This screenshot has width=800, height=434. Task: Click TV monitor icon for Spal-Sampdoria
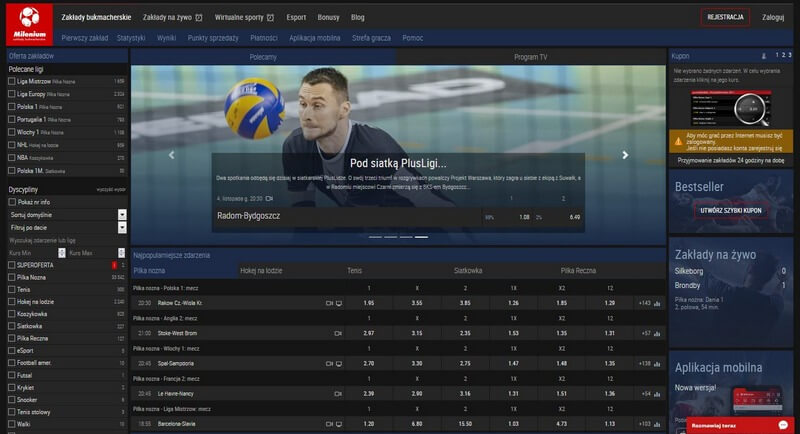(339, 364)
